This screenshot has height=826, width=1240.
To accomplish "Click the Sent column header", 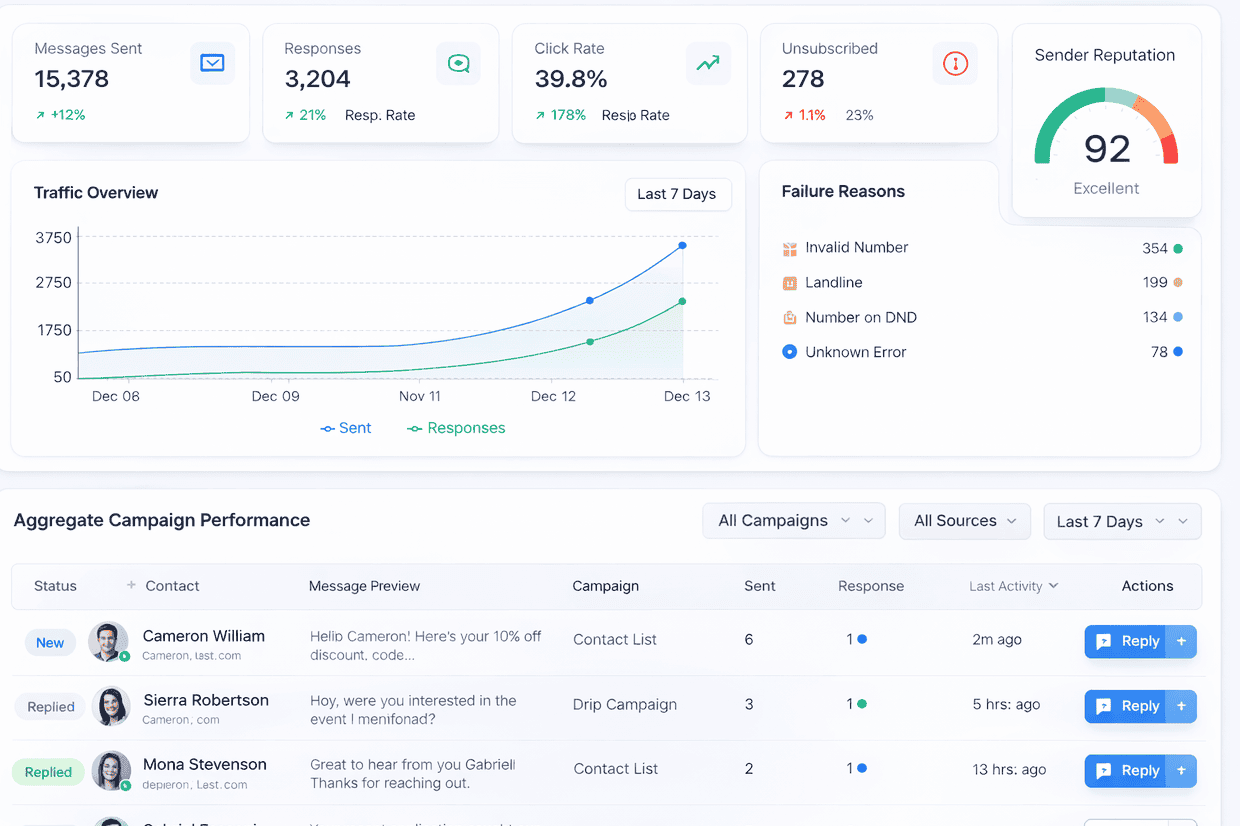I will coord(760,586).
